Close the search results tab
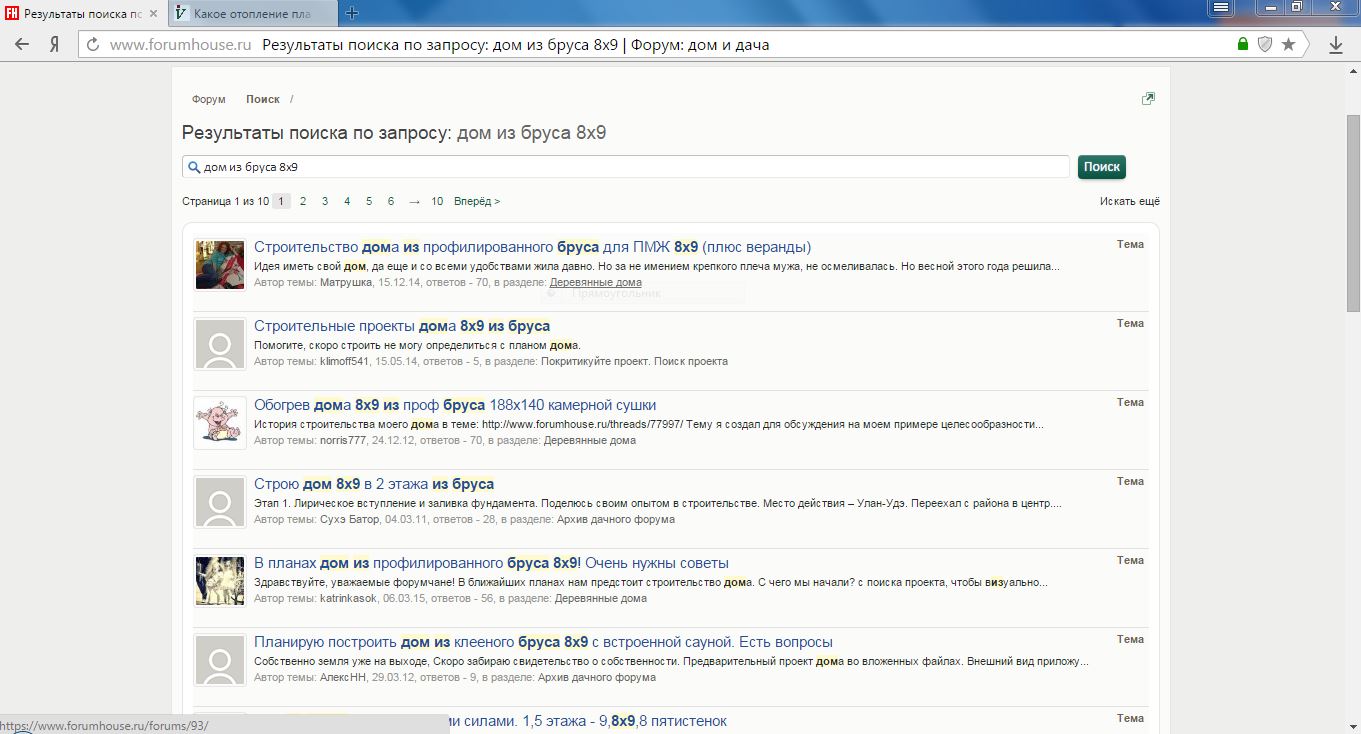This screenshot has height=734, width=1361. coord(153,14)
